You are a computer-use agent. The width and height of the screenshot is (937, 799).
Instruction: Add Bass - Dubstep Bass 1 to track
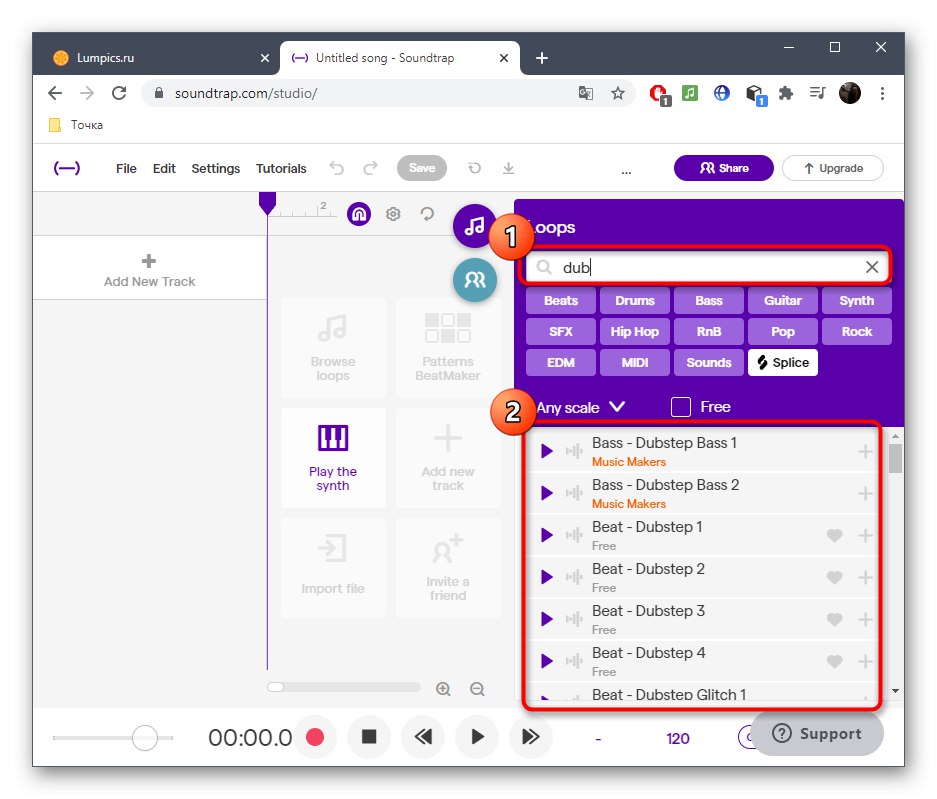pos(865,451)
